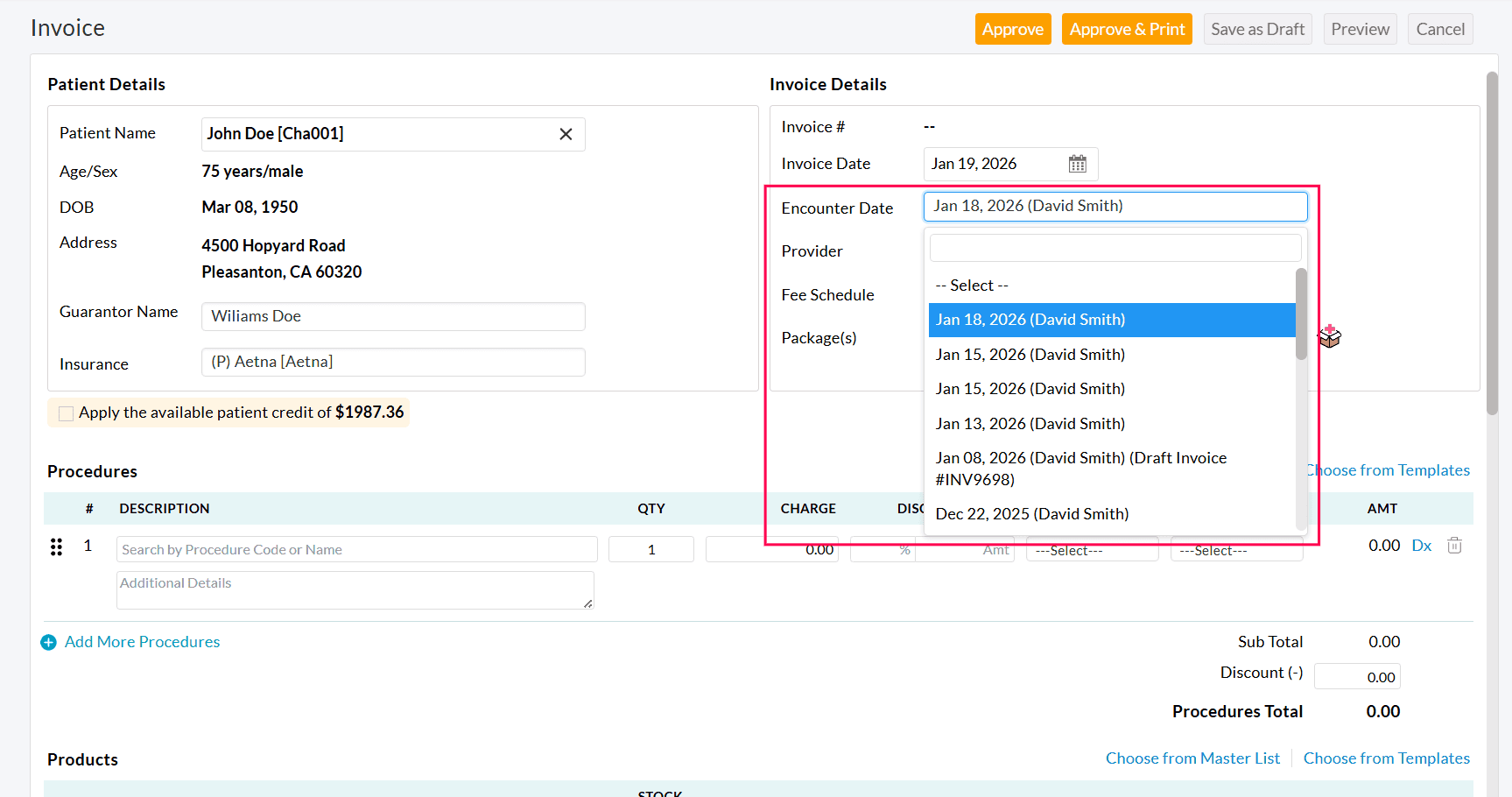
Task: Select Jan 13, 2026 (David Smith) encounter
Action: (x=1030, y=424)
